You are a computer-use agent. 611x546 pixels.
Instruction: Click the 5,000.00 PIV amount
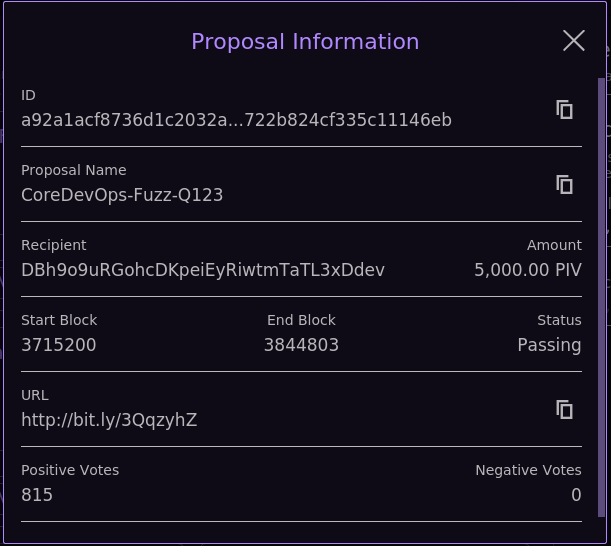pos(527,270)
